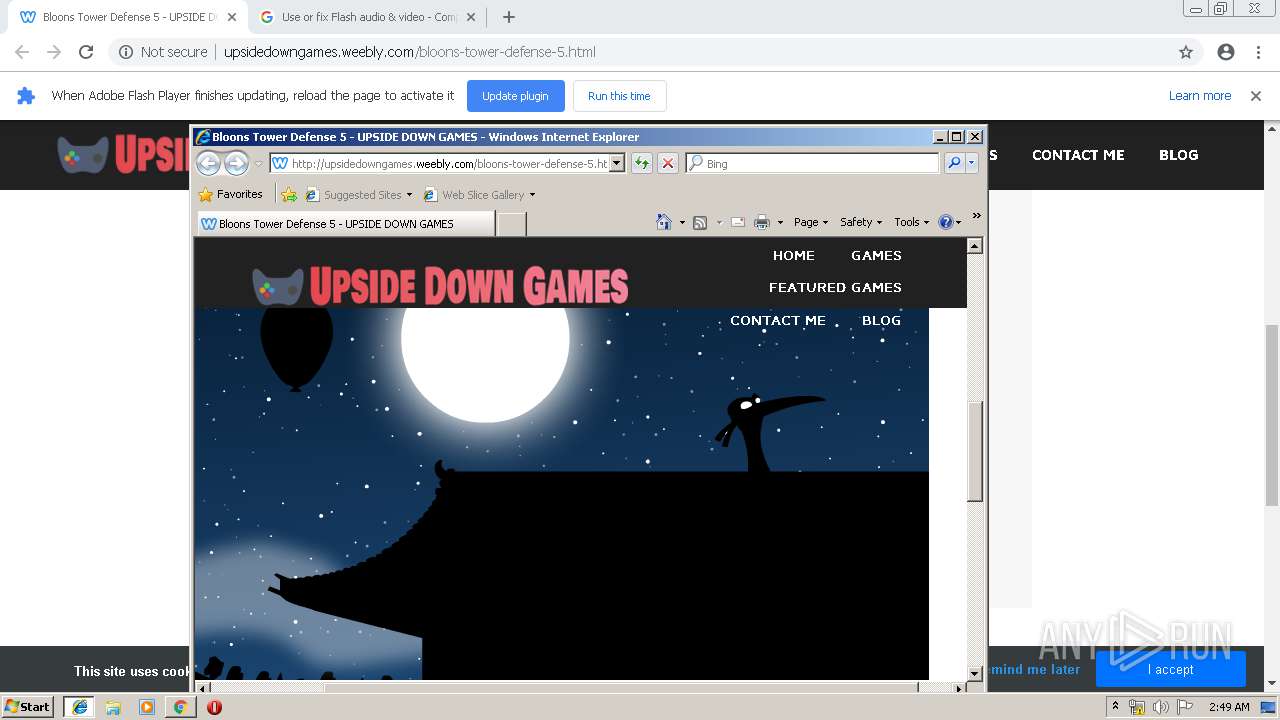The image size is (1280, 720).
Task: Open the Chrome three-dot menu
Action: pos(1258,52)
